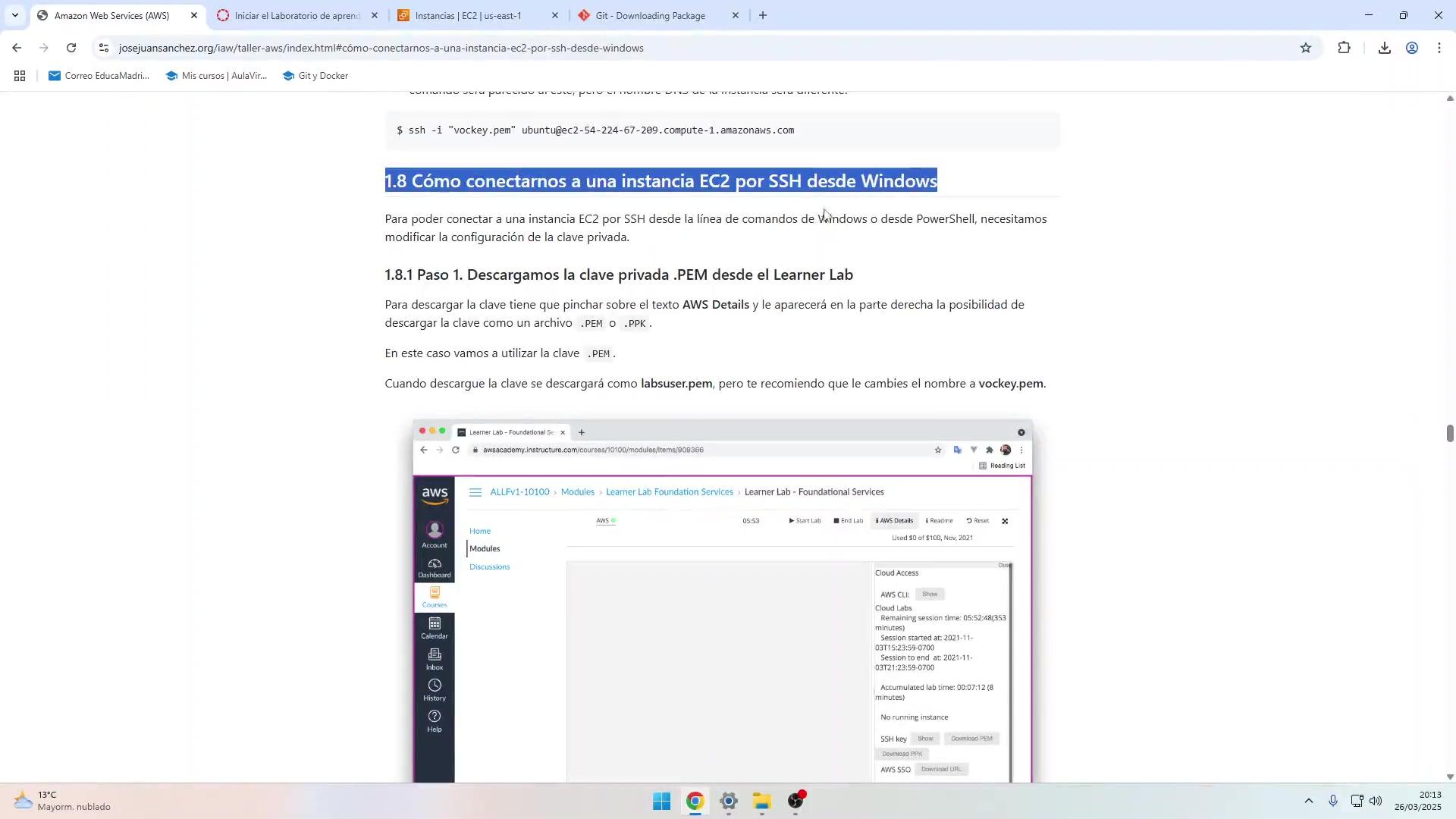The image size is (1456, 819).
Task: Open the Correo EducaMadrid bookmark
Action: [x=99, y=76]
